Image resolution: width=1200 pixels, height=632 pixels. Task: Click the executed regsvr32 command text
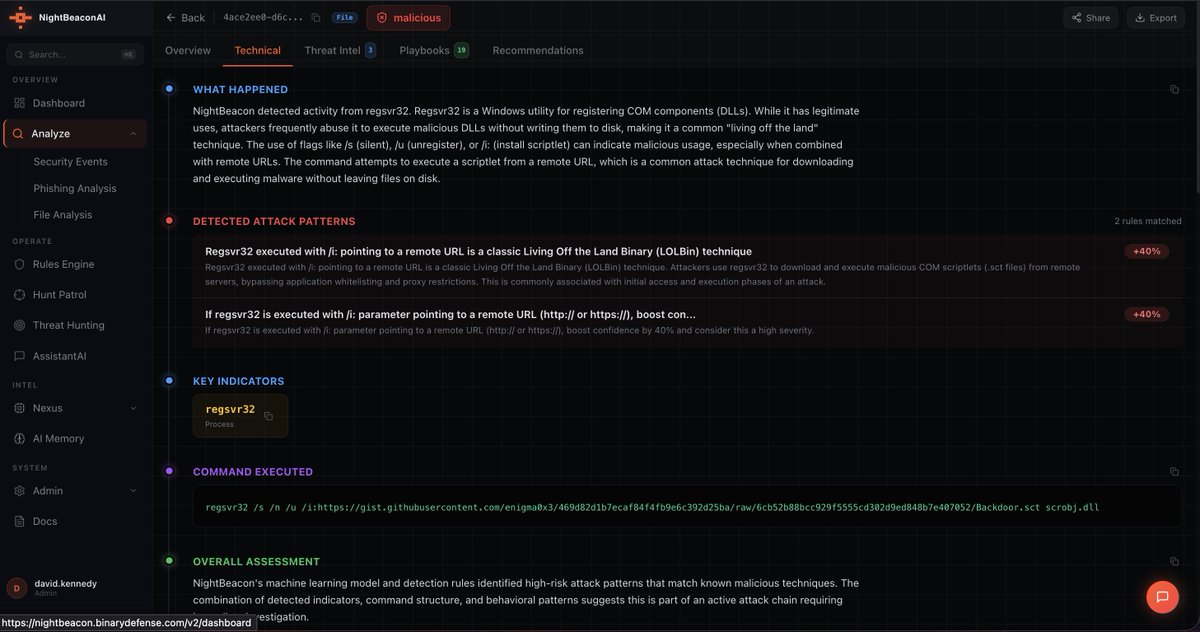[x=652, y=507]
